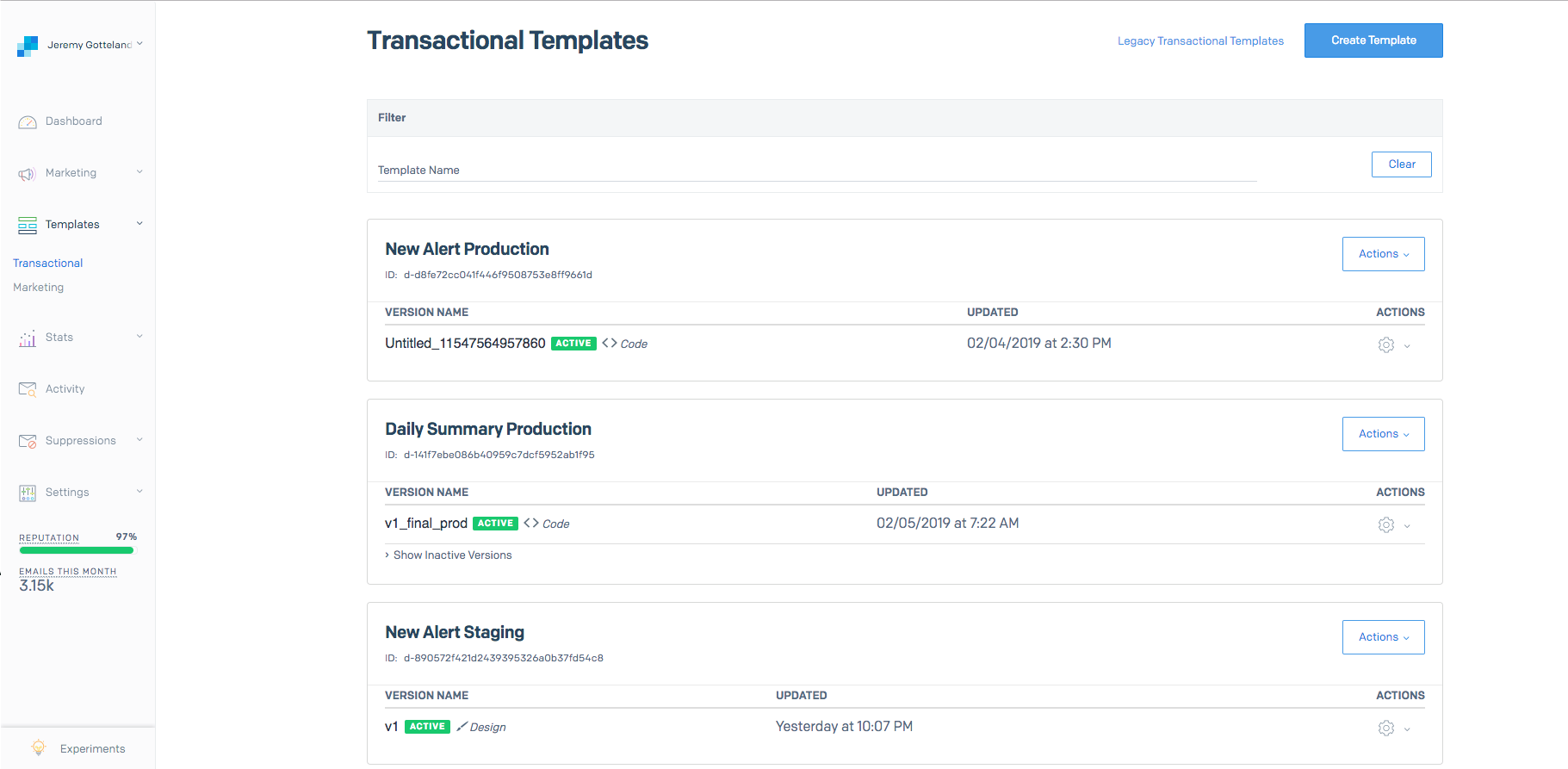Open the Jeremy Gotteland account dropdown
1568x769 pixels.
96,45
